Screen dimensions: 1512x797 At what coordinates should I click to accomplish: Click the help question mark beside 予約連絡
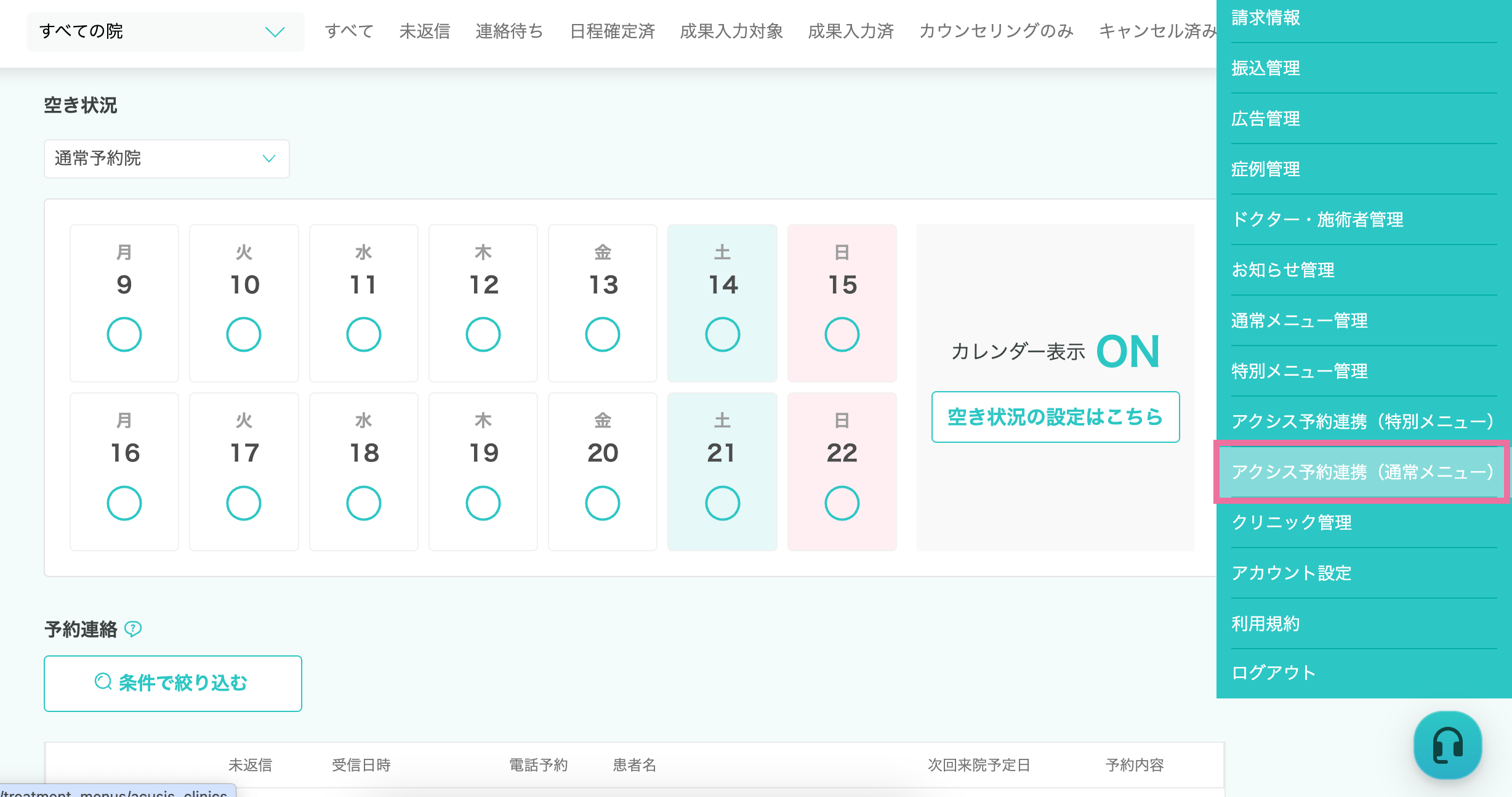(x=133, y=628)
